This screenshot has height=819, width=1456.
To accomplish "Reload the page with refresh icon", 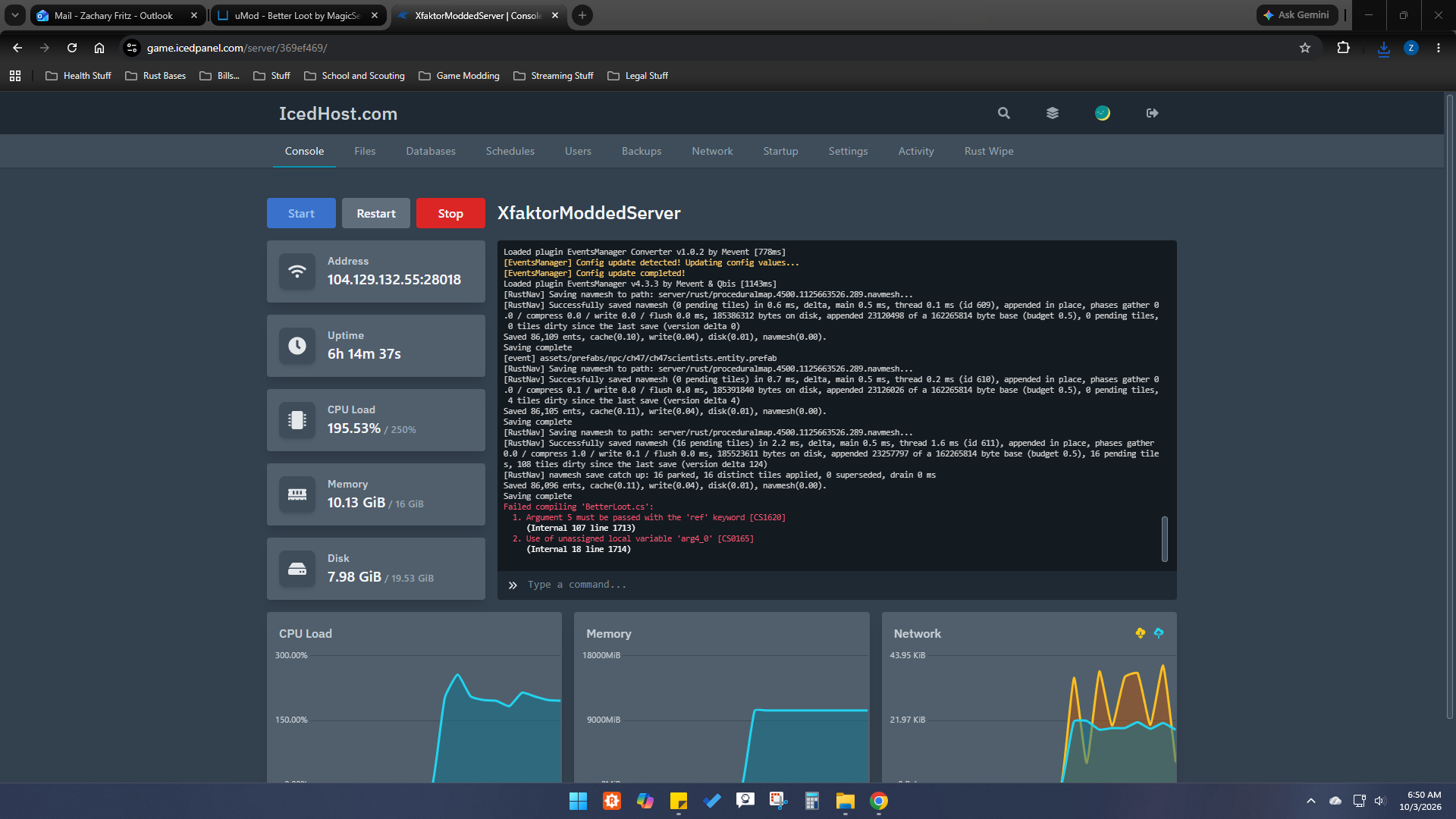I will [x=72, y=48].
